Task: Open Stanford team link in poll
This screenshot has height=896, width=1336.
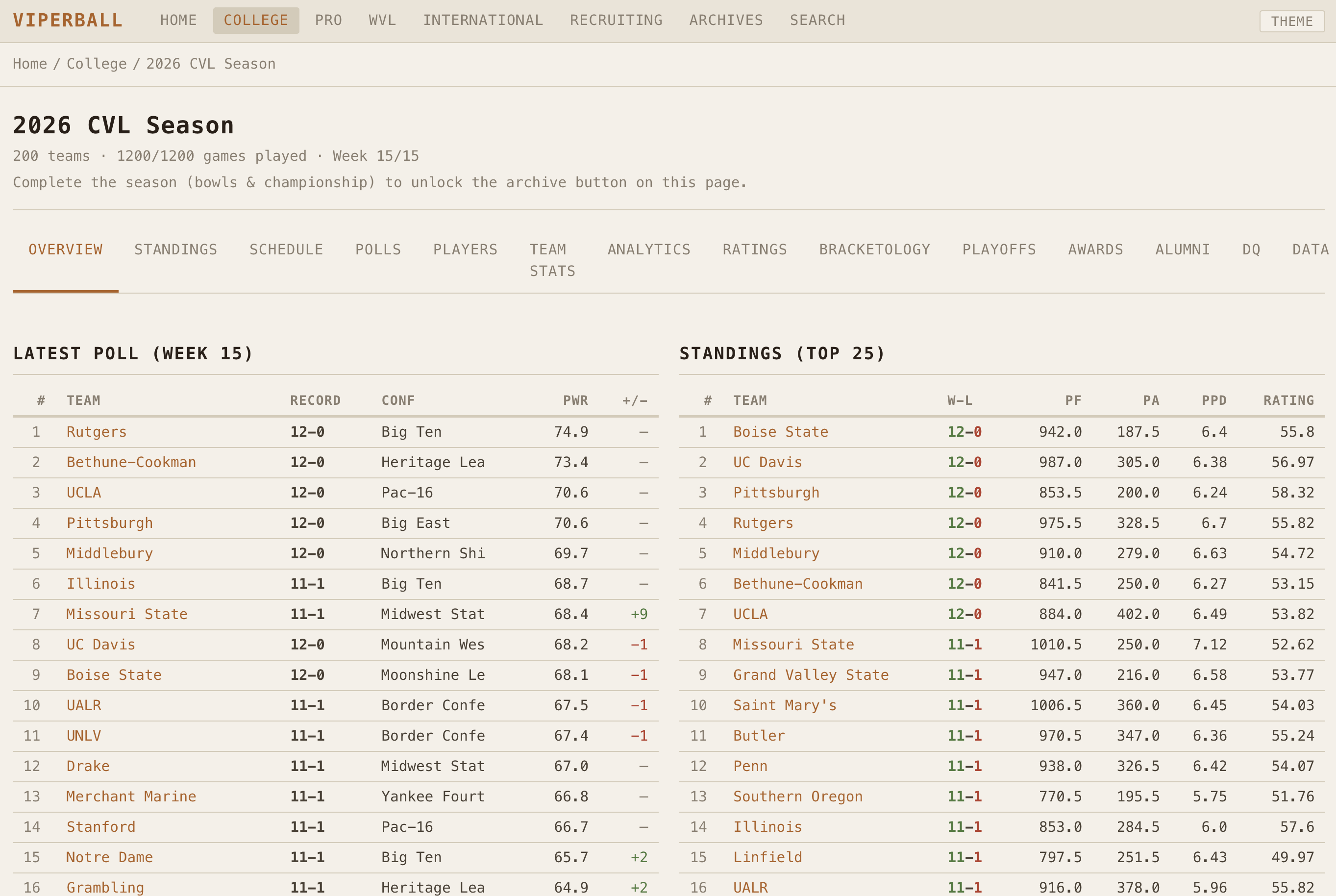Action: pyautogui.click(x=101, y=827)
